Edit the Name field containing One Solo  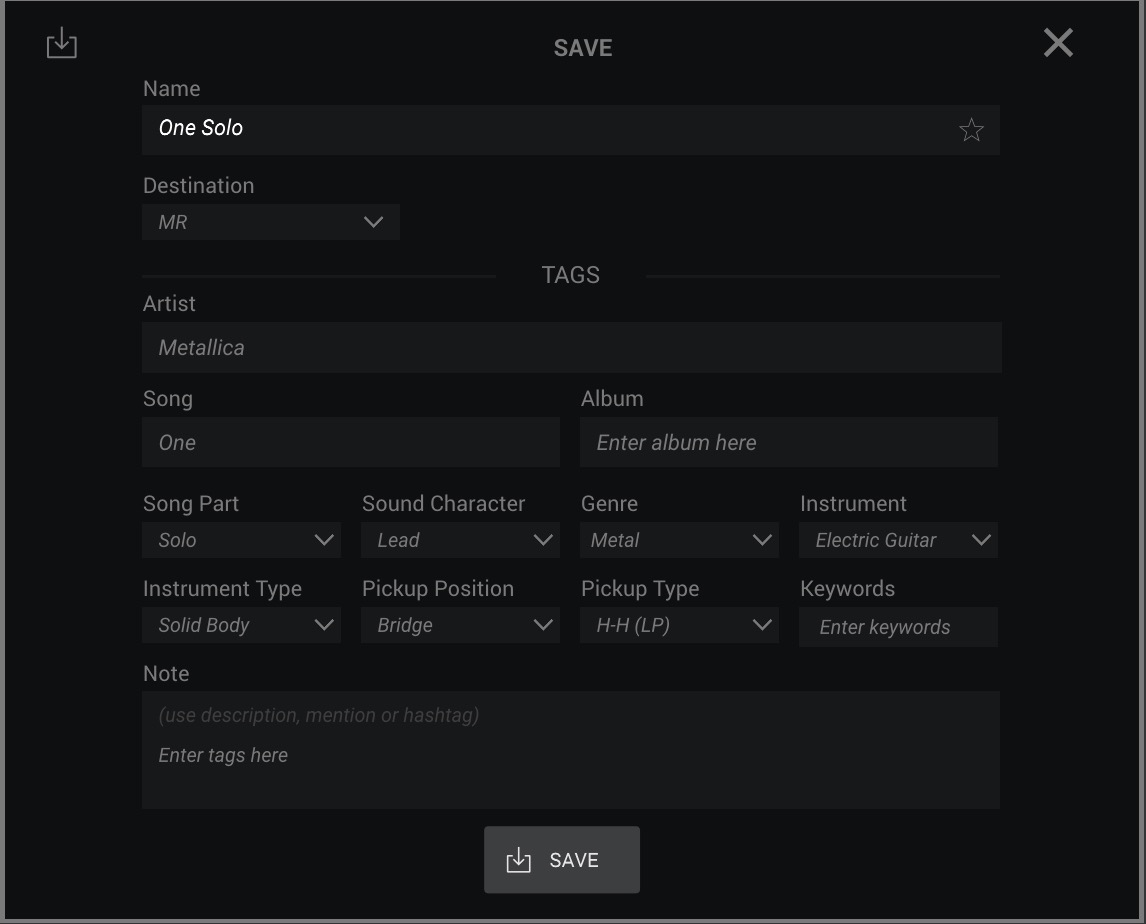570,129
